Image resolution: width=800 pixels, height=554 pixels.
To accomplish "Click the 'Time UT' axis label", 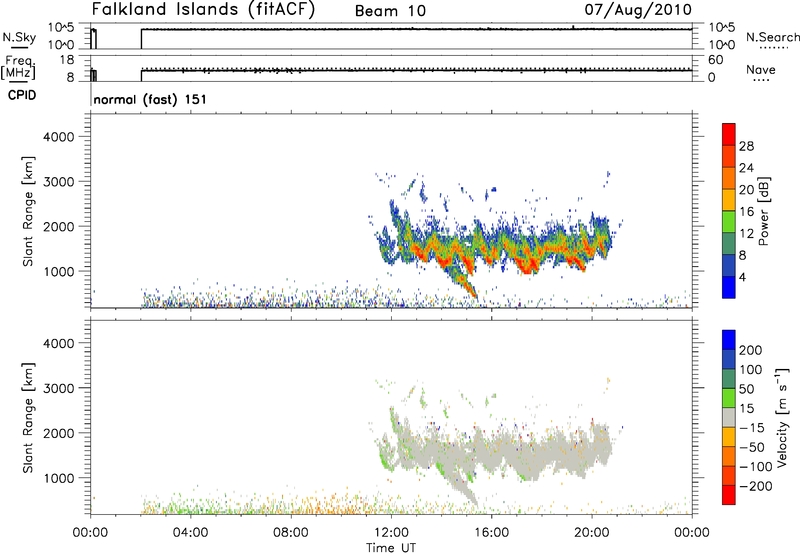I will pyautogui.click(x=391, y=548).
